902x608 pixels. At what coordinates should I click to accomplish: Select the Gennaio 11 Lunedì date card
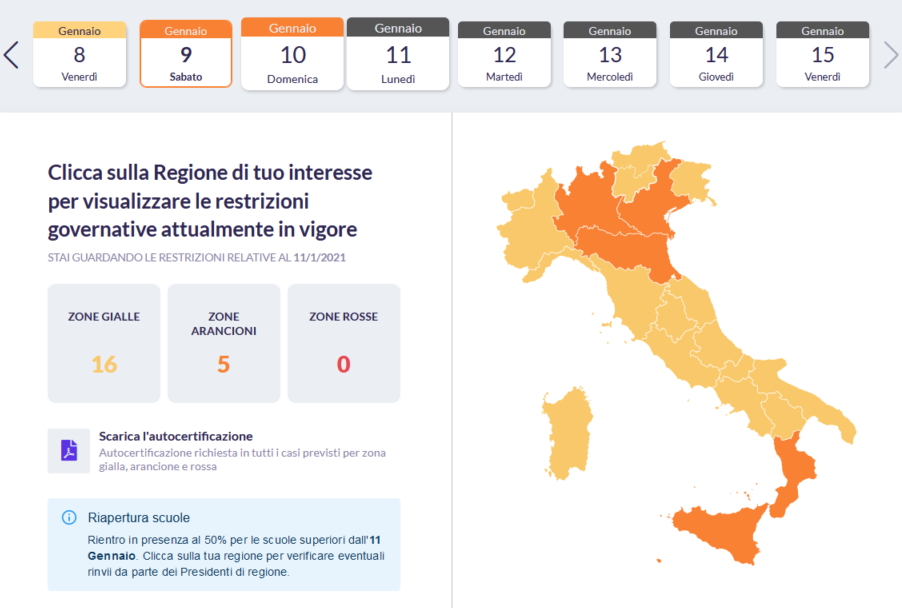(398, 55)
